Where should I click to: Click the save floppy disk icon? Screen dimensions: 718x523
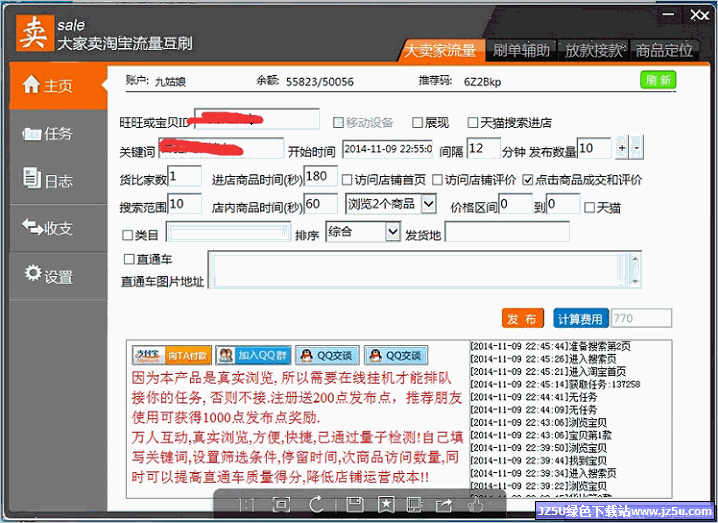pos(355,505)
